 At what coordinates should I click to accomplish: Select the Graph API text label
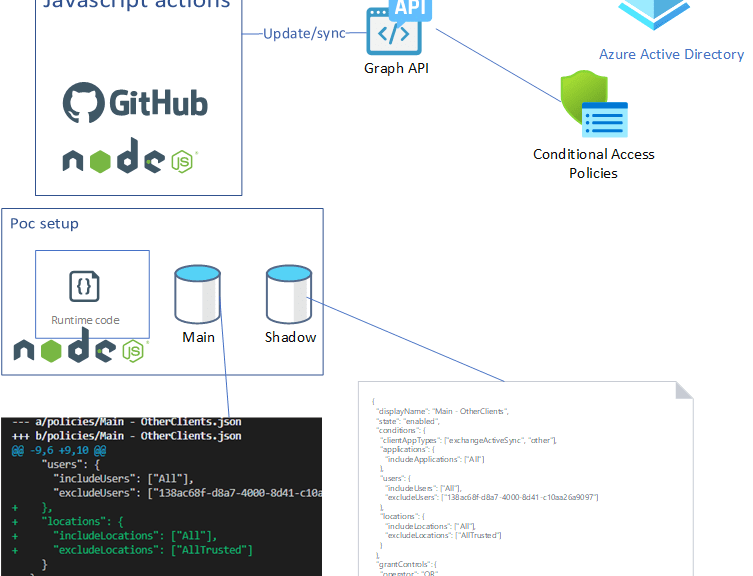click(x=397, y=68)
